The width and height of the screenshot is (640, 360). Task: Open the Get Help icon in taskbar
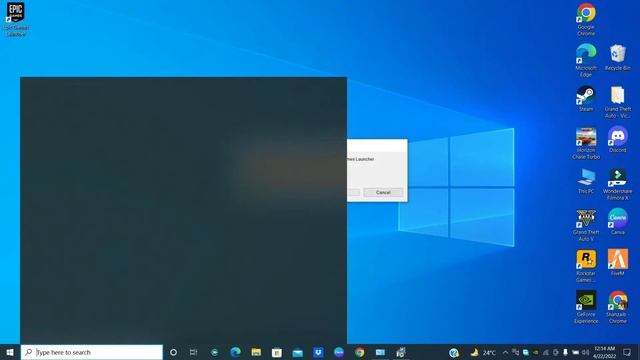coord(453,352)
